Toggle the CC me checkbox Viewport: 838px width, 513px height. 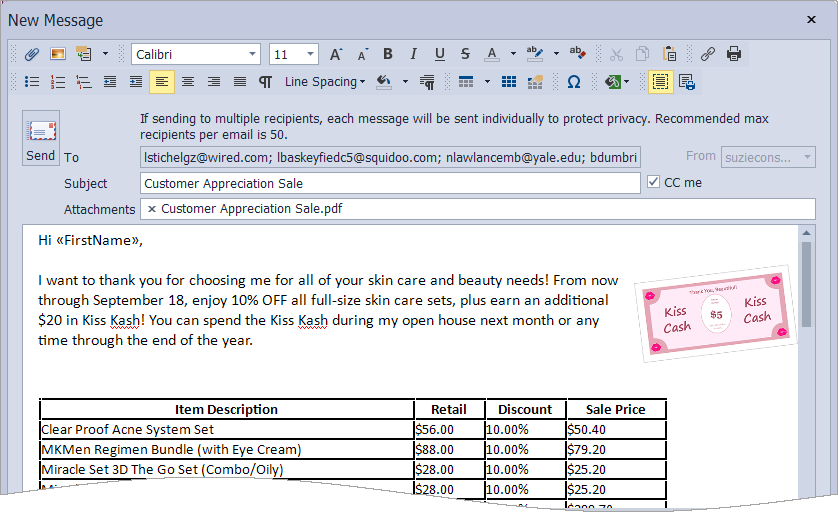[653, 182]
